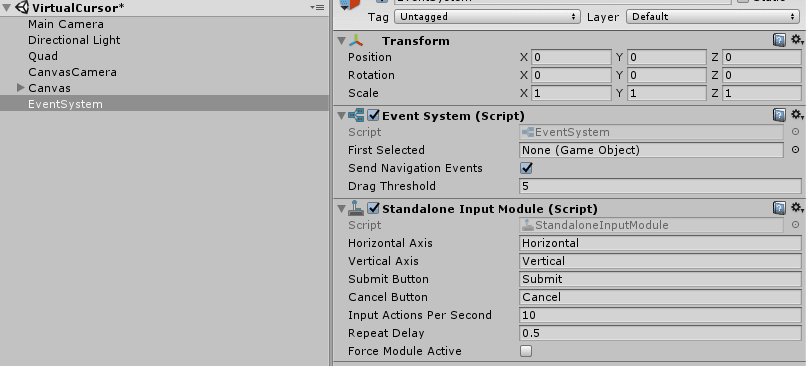Viewport: 806px width, 366px height.
Task: Click the StandaloneInputModule script reference field
Action: [x=651, y=225]
